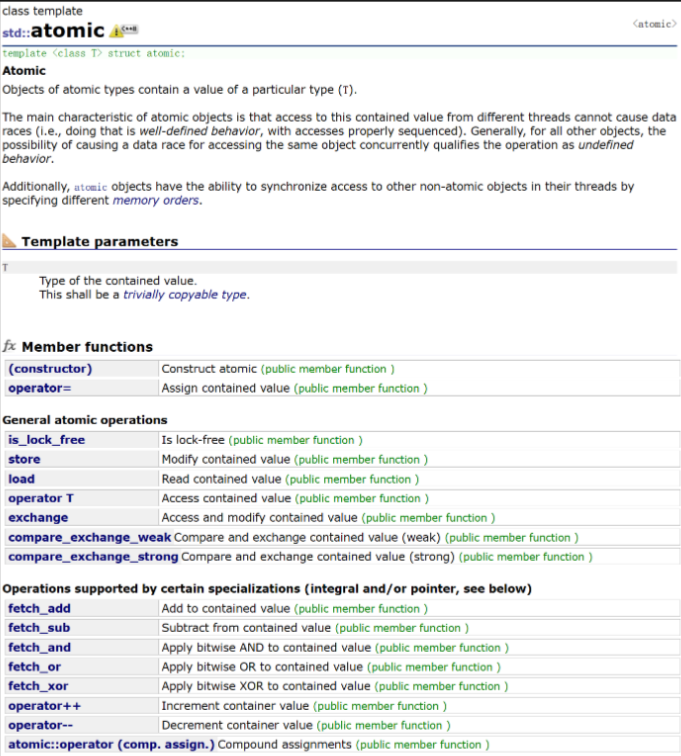
Task: Open the is_lock_free link
Action: point(46,440)
